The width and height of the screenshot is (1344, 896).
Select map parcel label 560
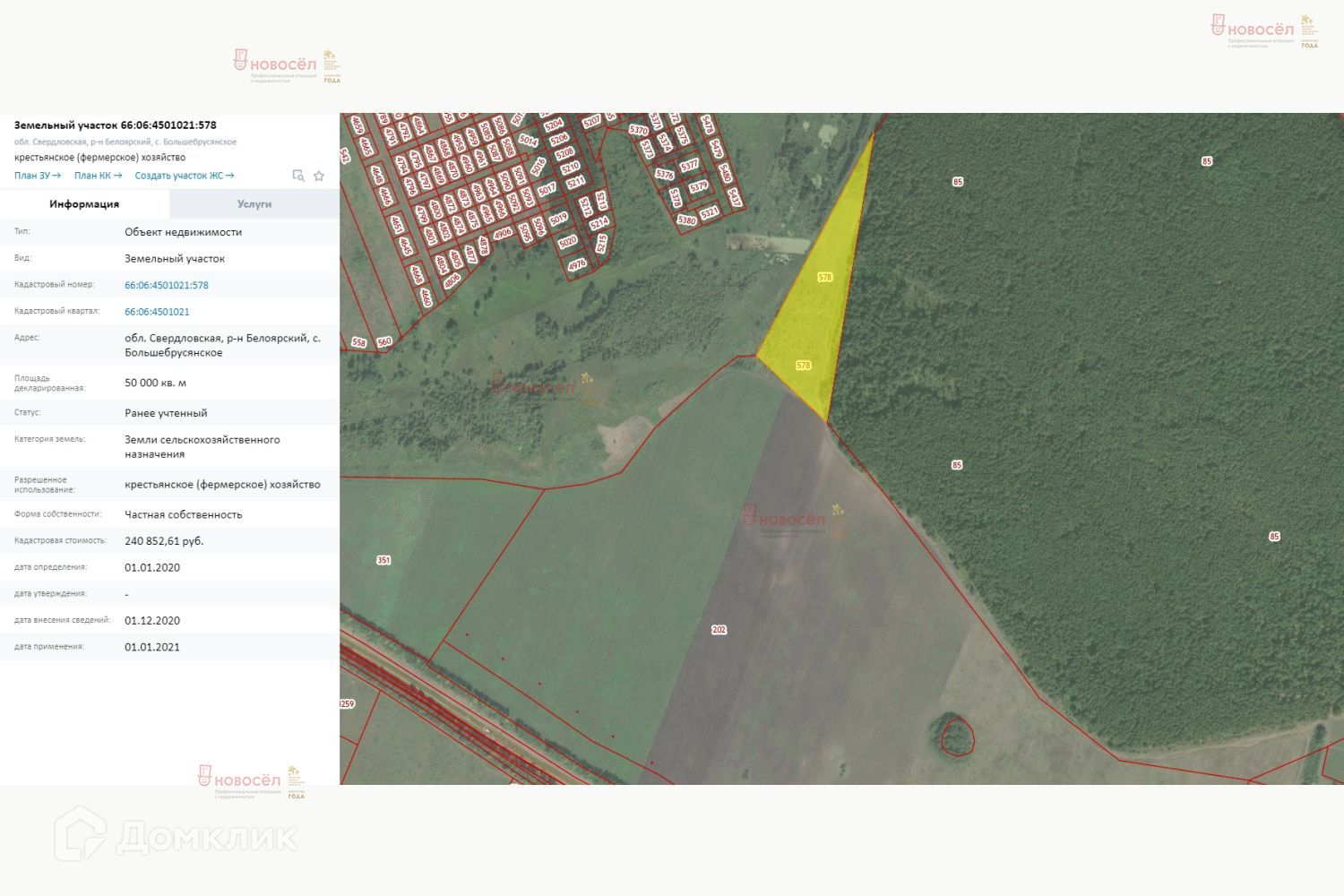384,341
